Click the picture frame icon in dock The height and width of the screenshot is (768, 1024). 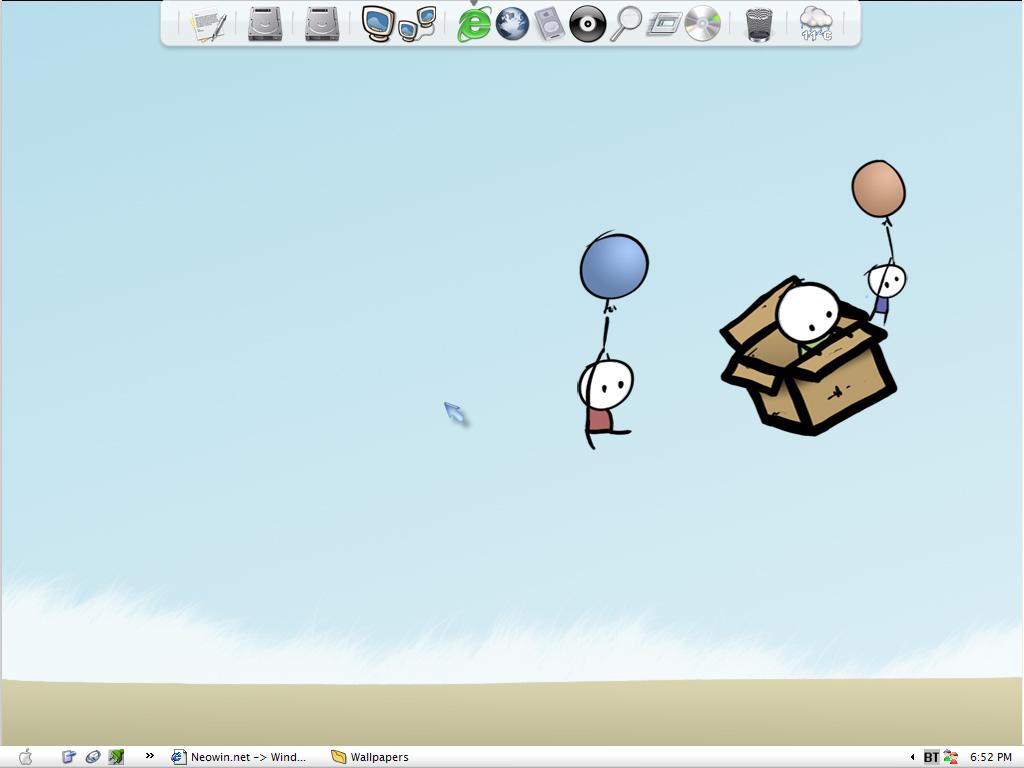[x=663, y=24]
